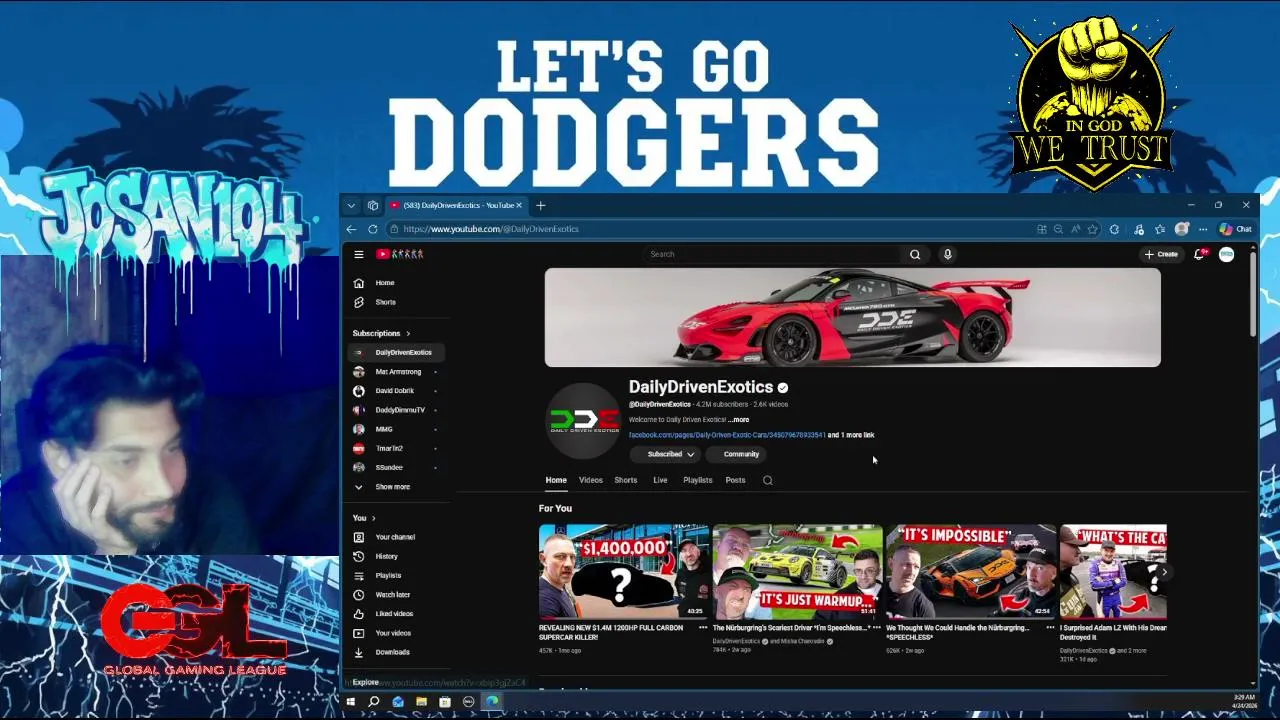Open options for the $1.4M supercar video
The height and width of the screenshot is (720, 1280).
tap(702, 628)
